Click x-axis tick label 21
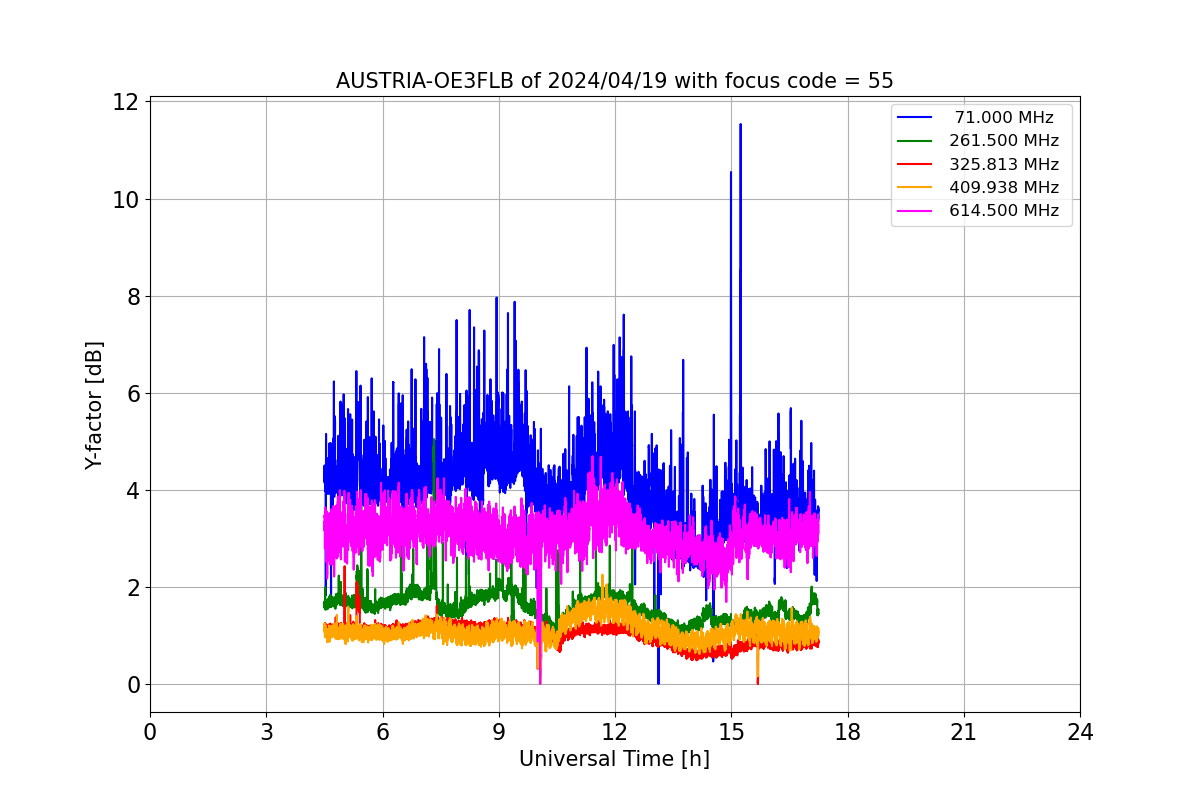 coord(963,732)
